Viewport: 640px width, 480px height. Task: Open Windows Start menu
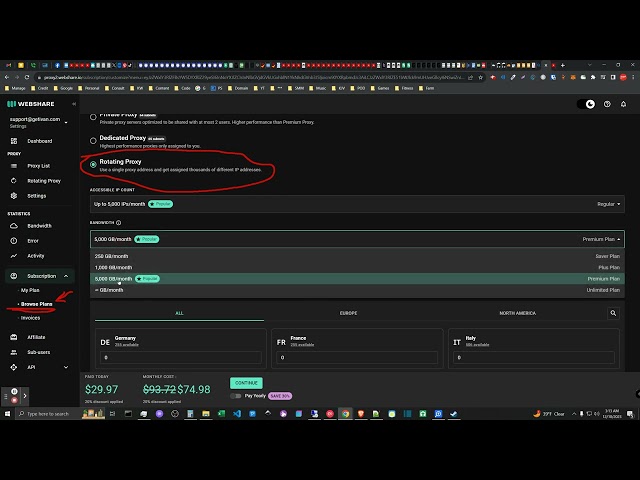(x=7, y=414)
